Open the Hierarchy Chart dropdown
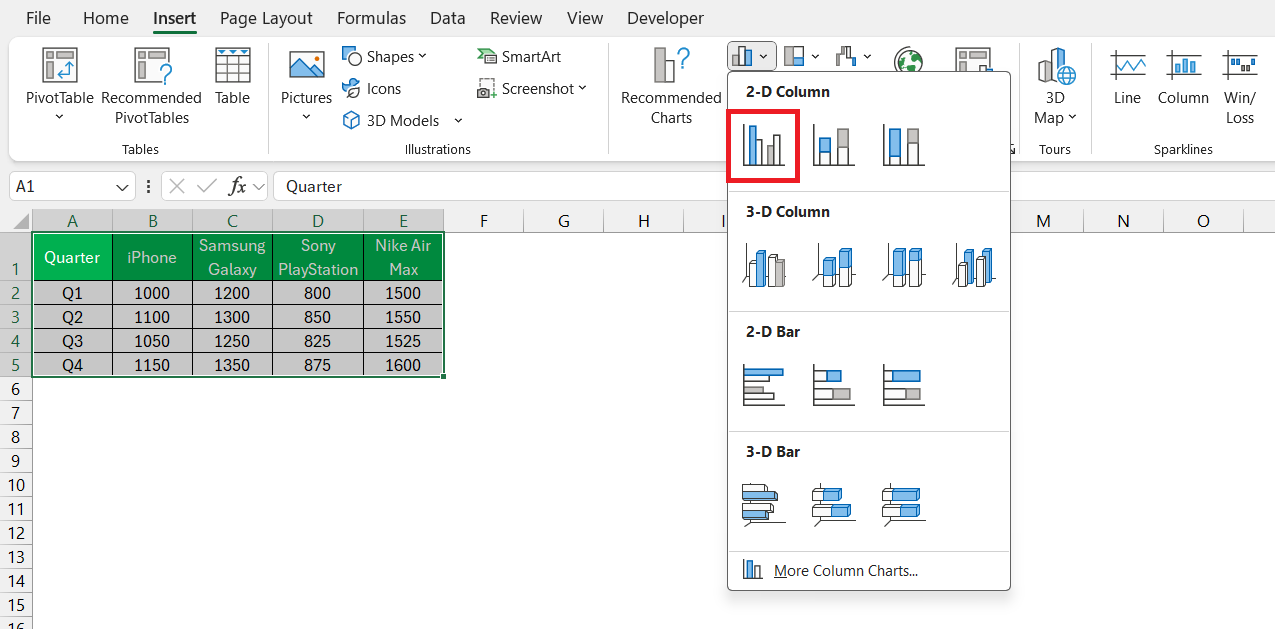 (x=801, y=56)
